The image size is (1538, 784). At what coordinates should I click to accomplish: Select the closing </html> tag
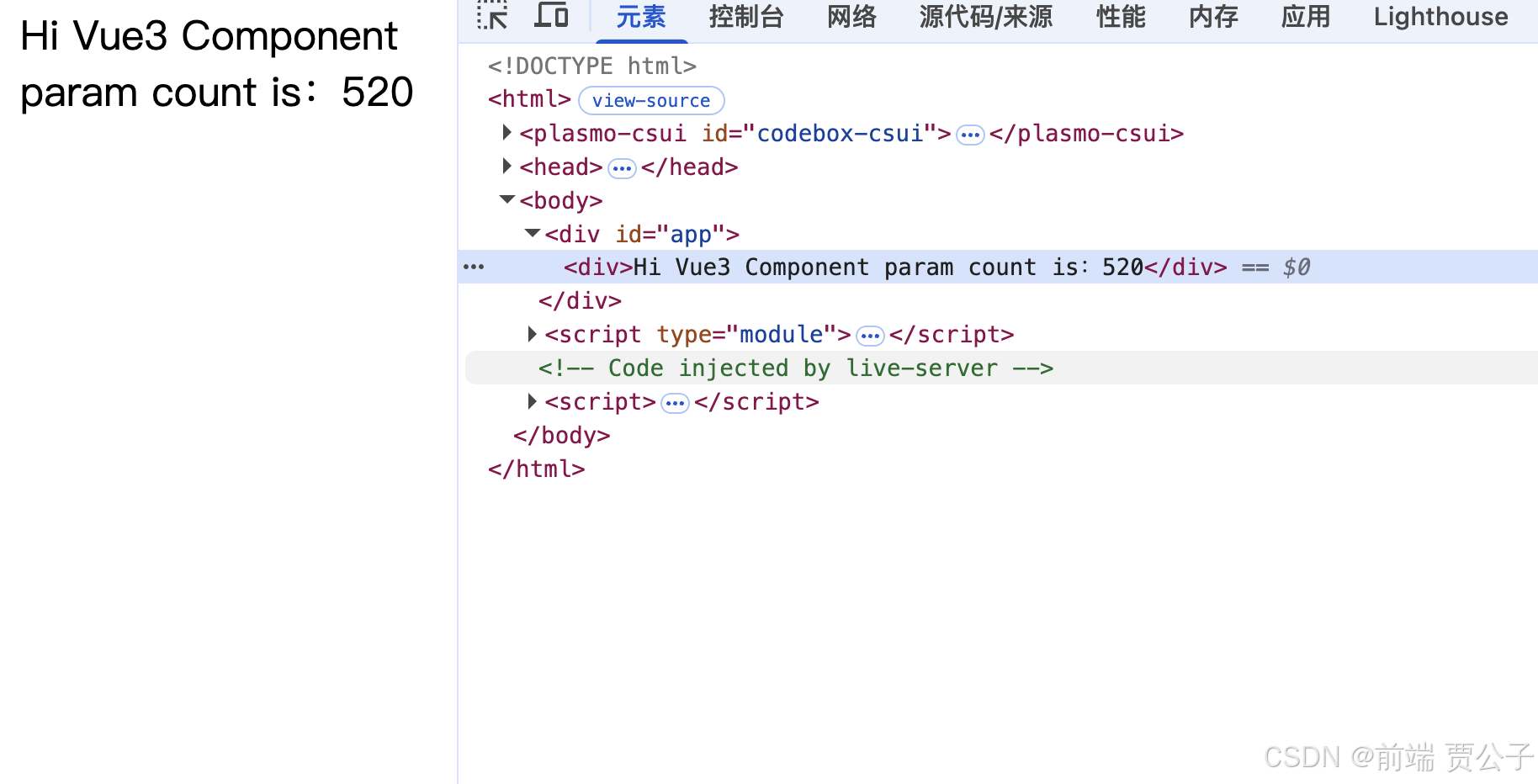tap(537, 469)
